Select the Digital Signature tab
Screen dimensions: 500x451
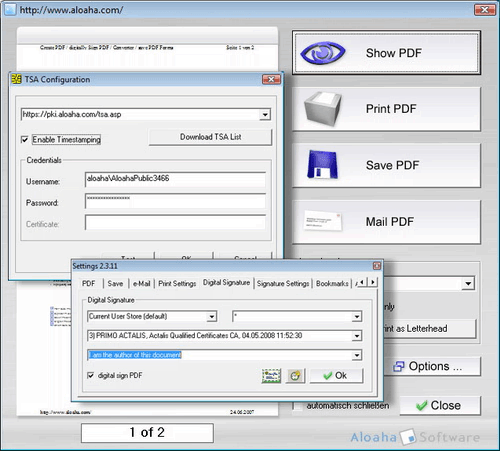click(x=227, y=283)
